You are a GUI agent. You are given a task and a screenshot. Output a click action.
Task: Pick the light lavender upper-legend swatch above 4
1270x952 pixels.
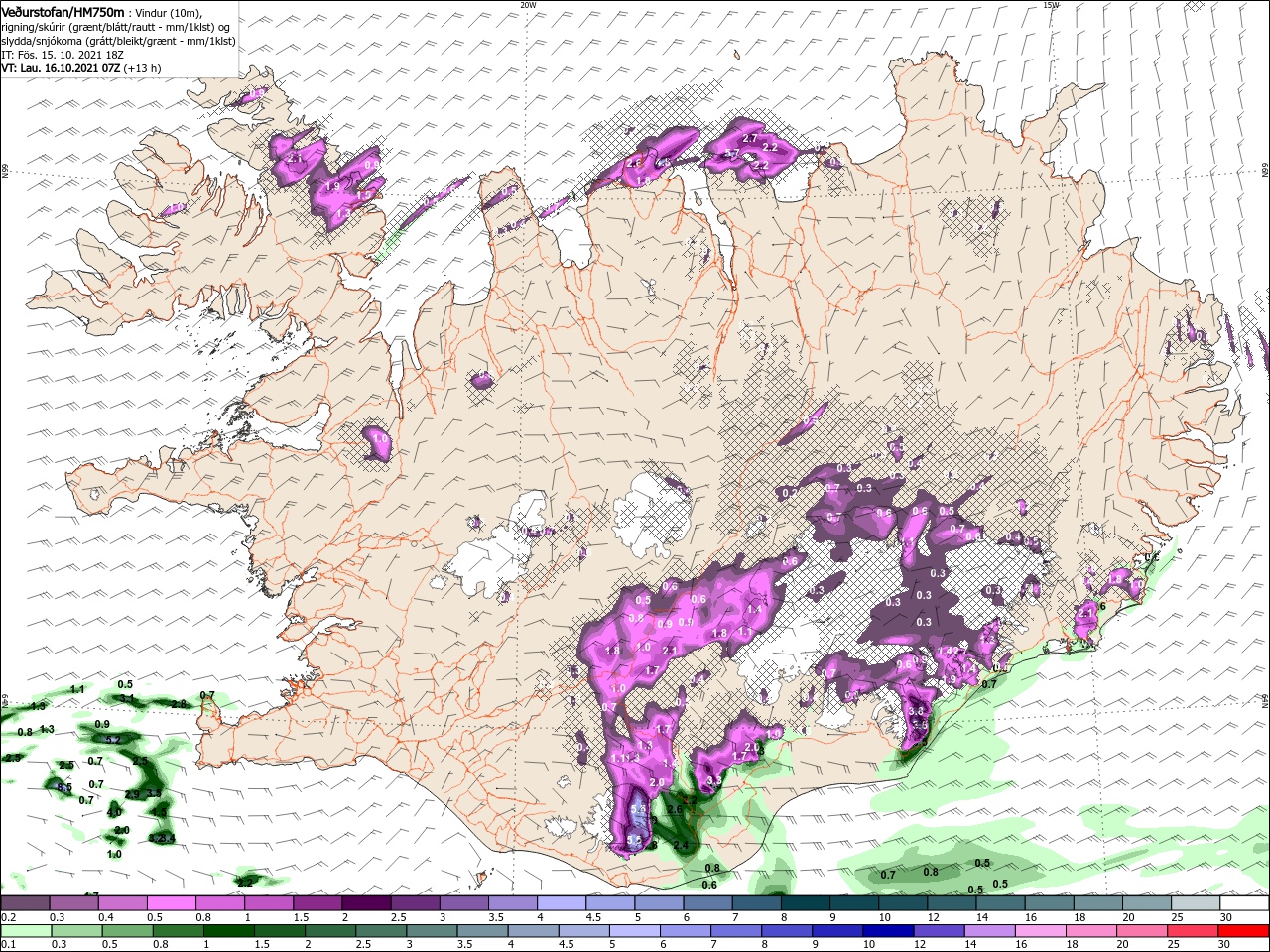562,904
